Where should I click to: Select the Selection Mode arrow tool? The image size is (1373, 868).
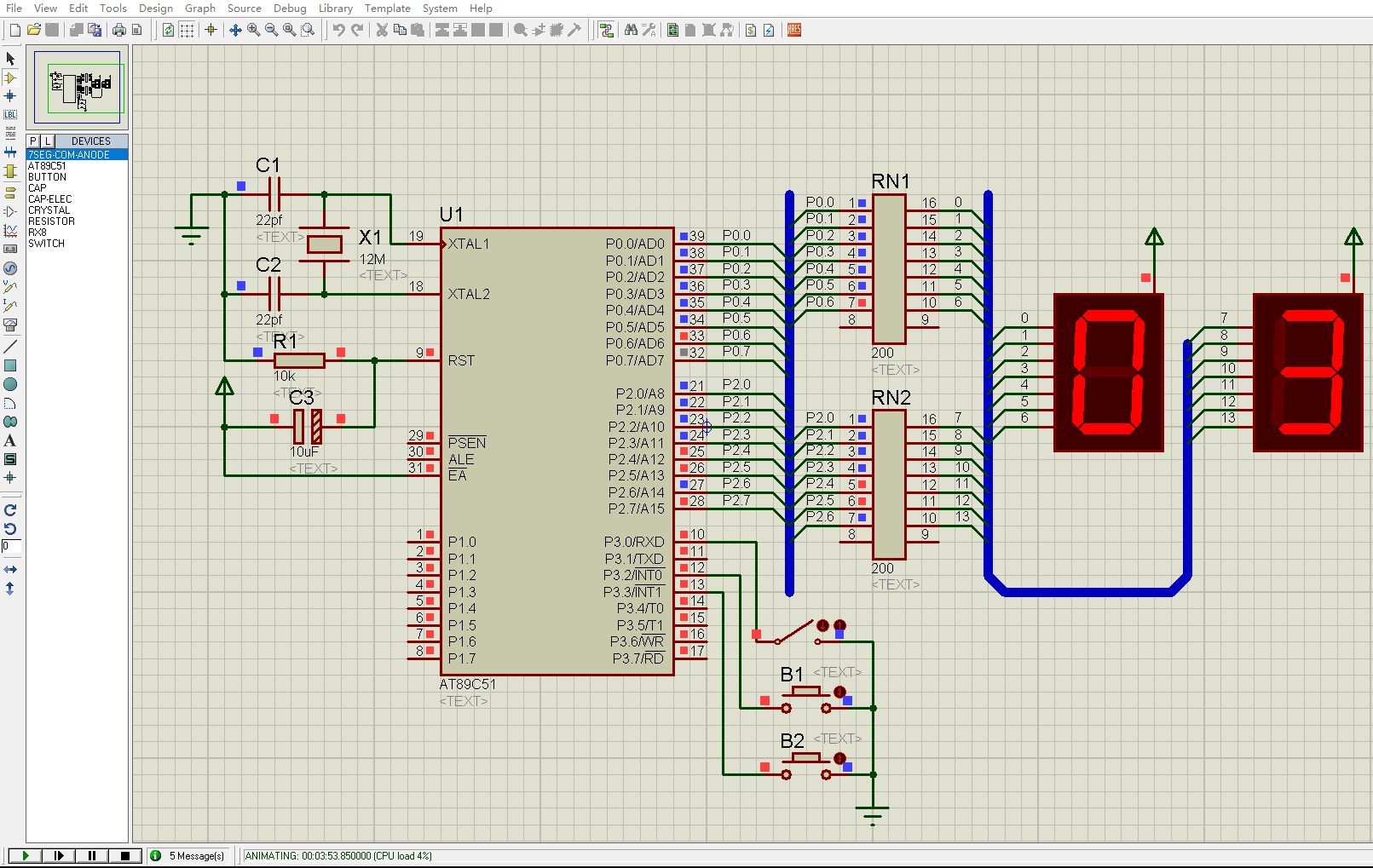[x=10, y=59]
